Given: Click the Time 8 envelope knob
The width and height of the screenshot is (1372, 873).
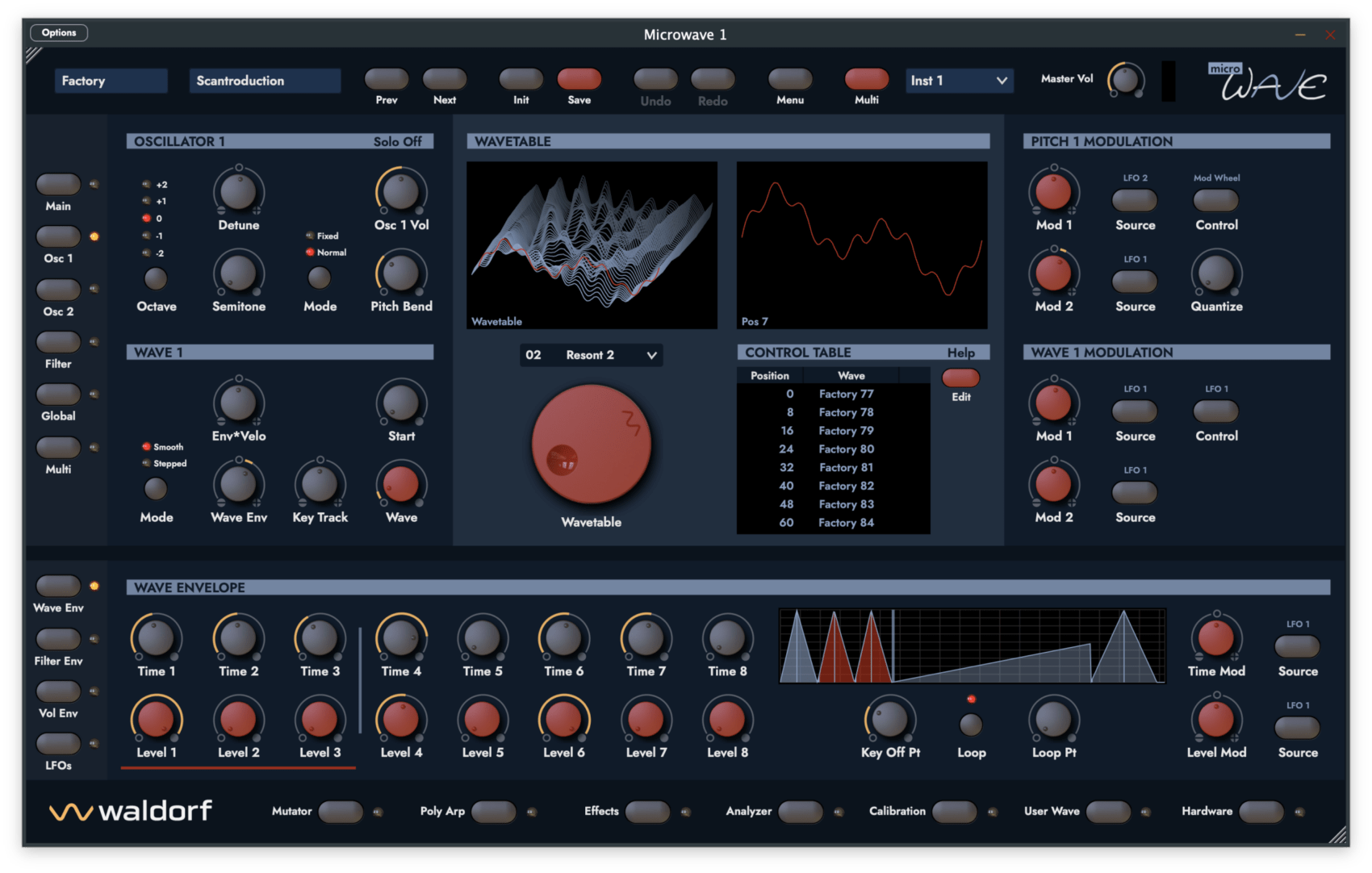Looking at the screenshot, I should pyautogui.click(x=727, y=638).
